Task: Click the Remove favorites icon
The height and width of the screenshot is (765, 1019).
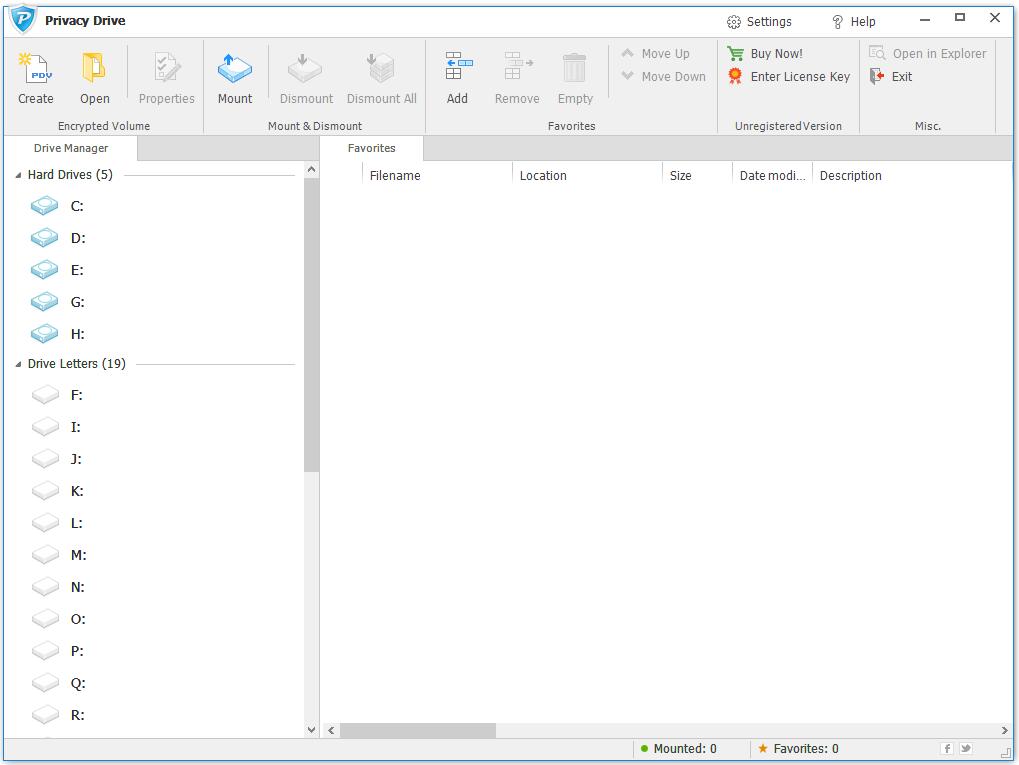Action: coord(517,67)
